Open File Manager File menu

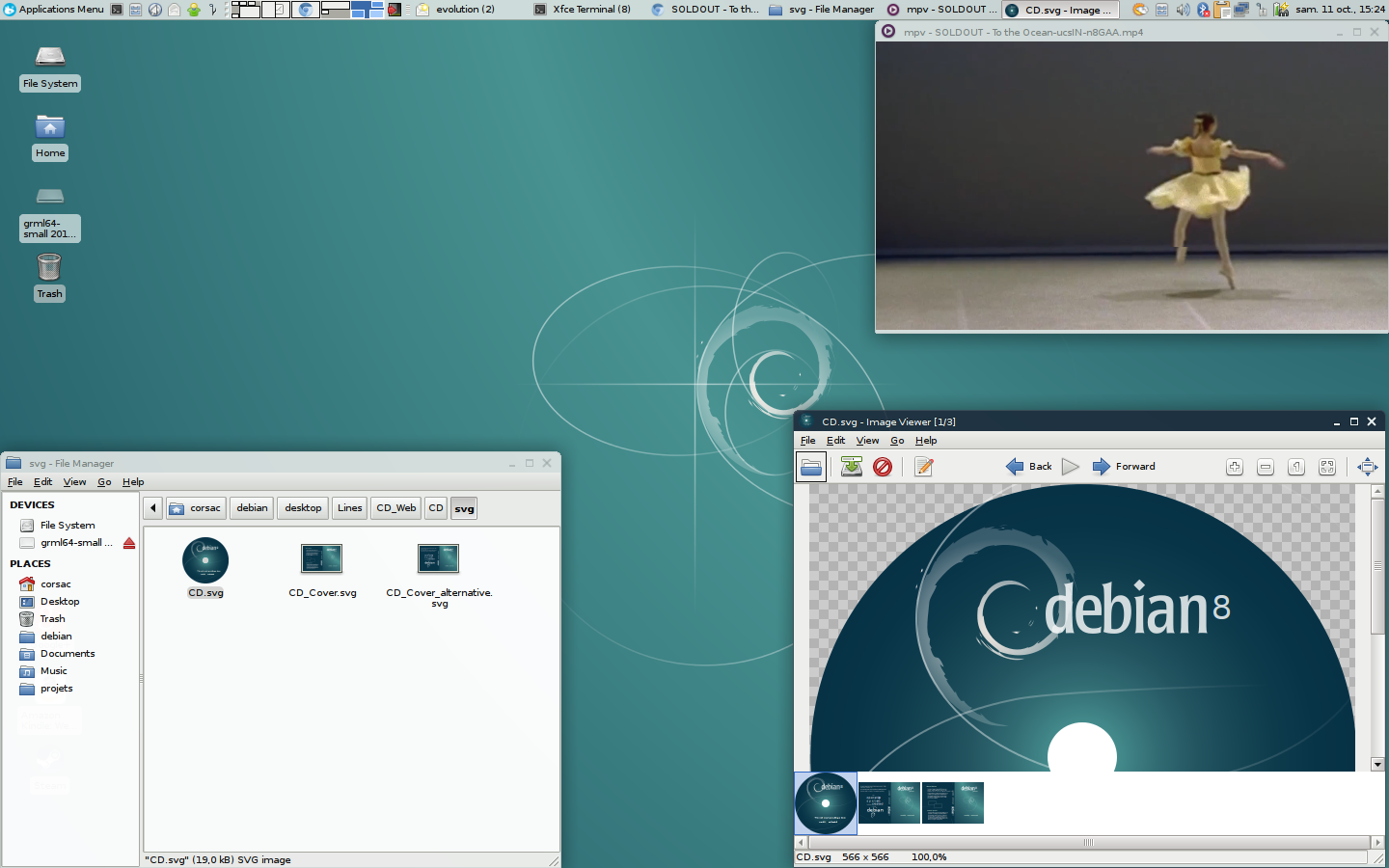pos(15,482)
